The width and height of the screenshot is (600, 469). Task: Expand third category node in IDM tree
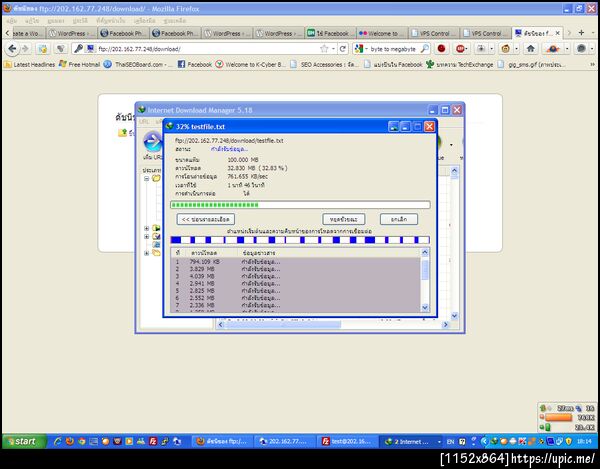(x=147, y=236)
